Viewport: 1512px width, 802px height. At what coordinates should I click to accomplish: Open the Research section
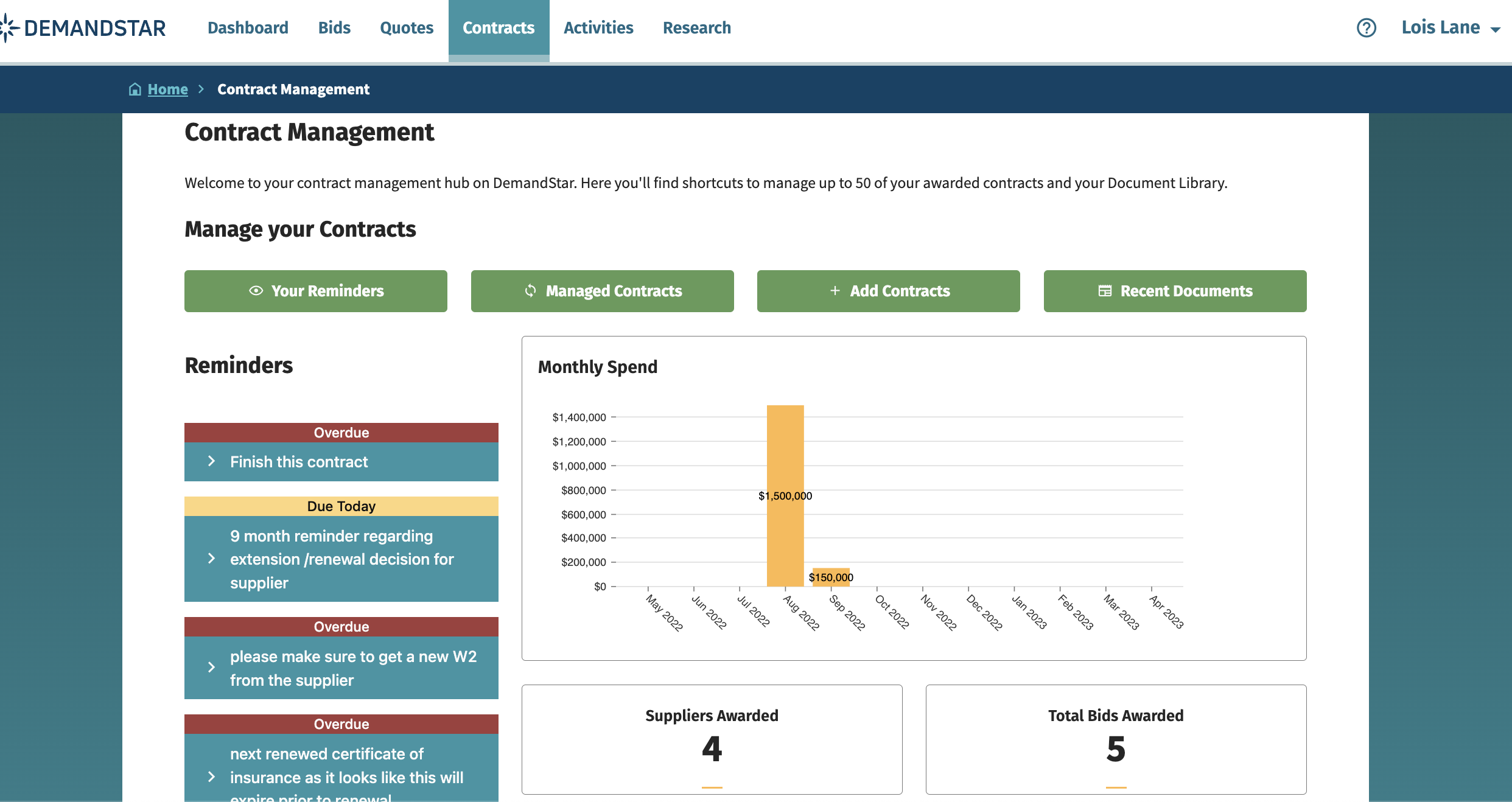[697, 27]
